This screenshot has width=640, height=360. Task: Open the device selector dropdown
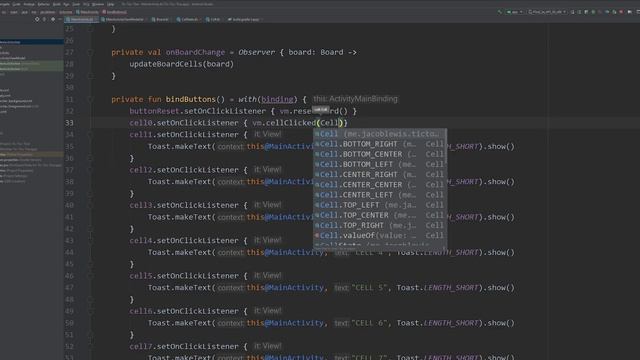point(547,12)
